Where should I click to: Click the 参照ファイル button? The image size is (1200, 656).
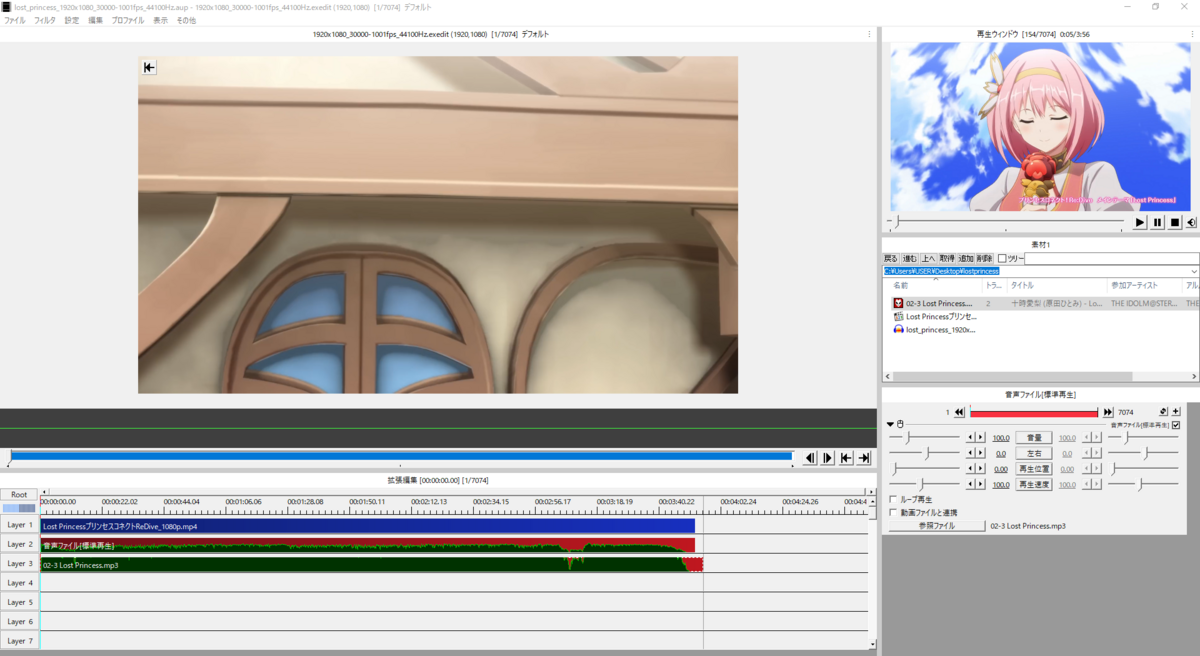937,525
